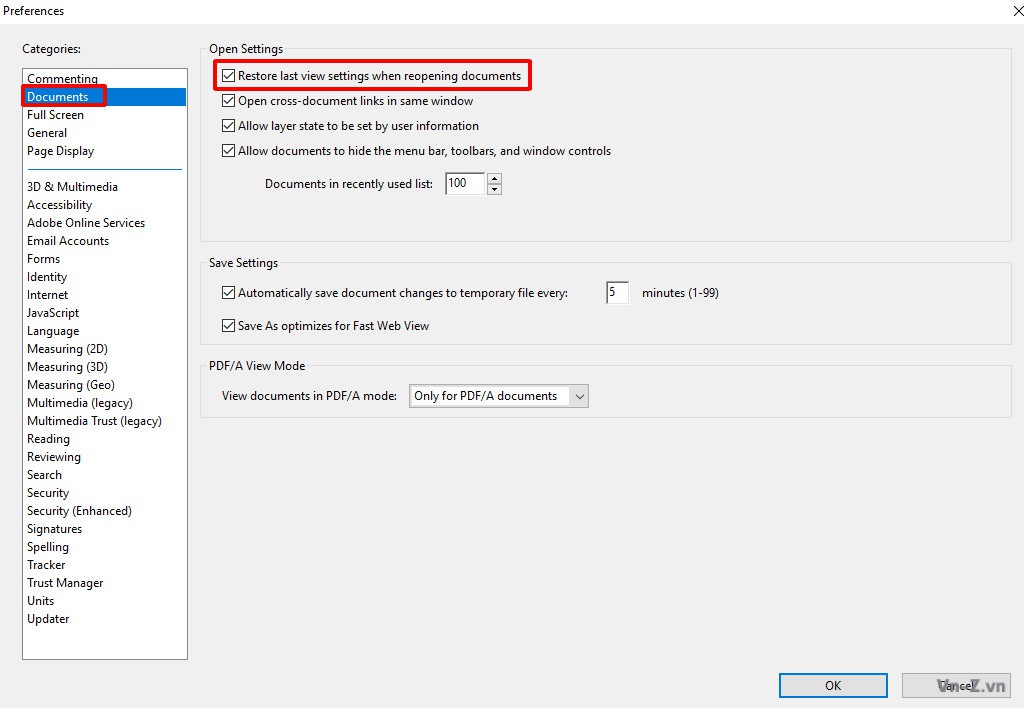The width and height of the screenshot is (1024, 708).
Task: Uncheck Open cross-document links in same window
Action: pos(229,101)
